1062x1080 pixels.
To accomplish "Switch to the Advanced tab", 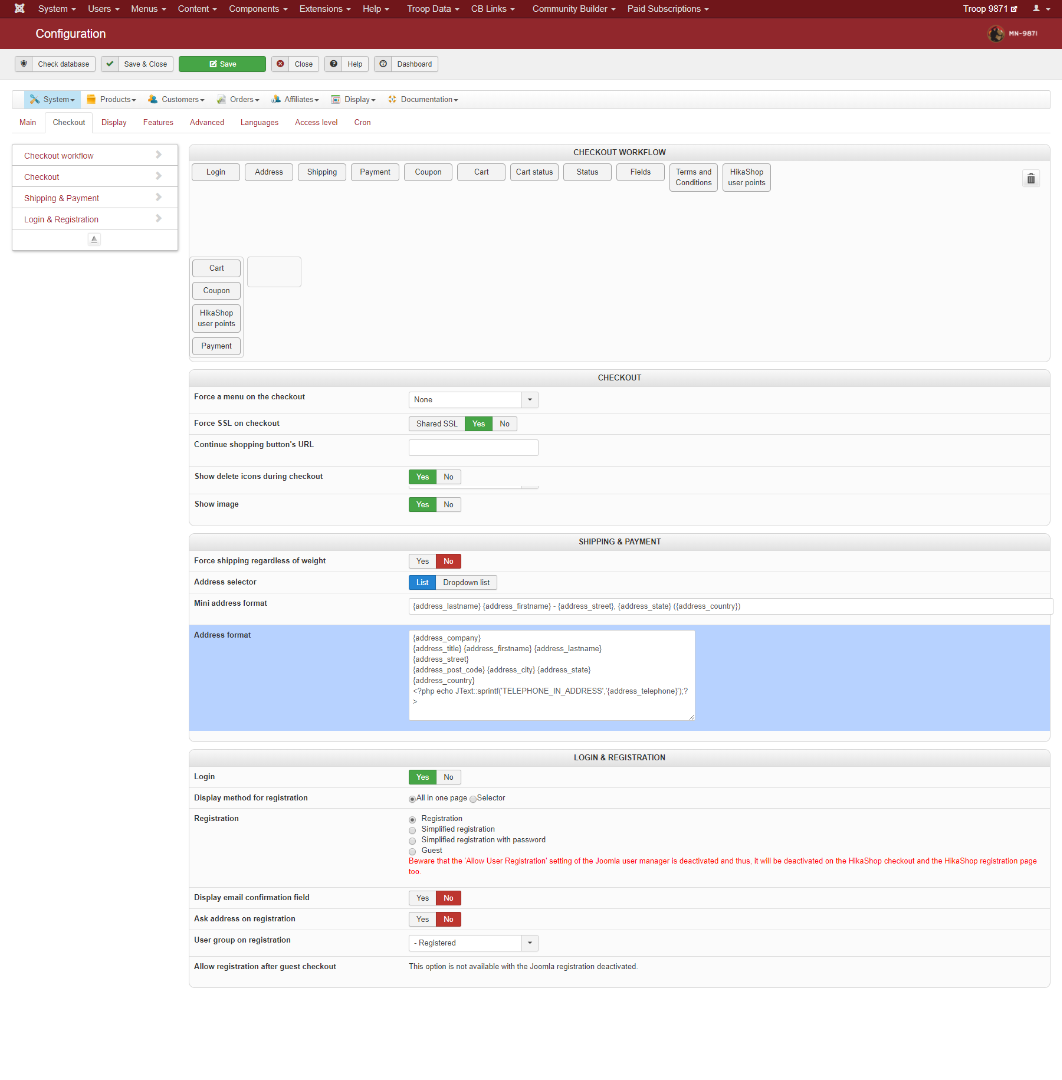I will [207, 123].
